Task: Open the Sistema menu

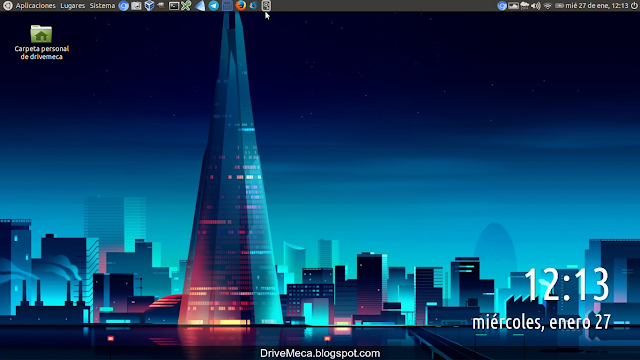Action: click(102, 6)
